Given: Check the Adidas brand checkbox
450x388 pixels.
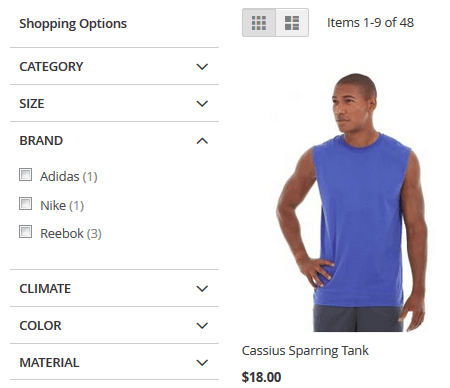Looking at the screenshot, I should [x=26, y=175].
